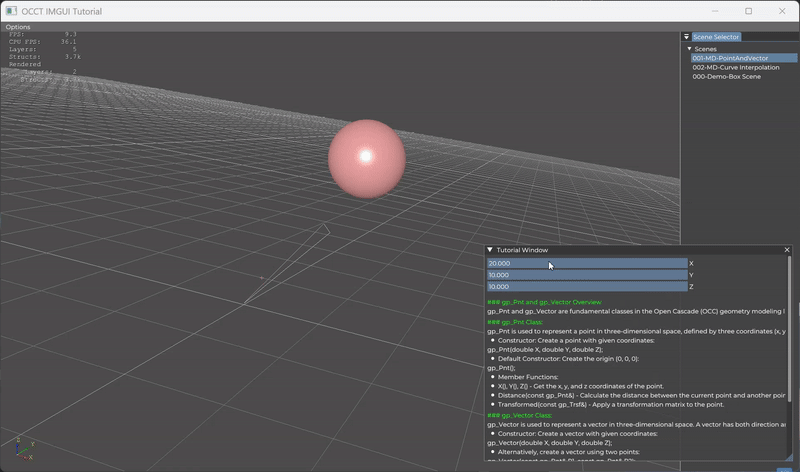Click the '### gp_Vector Class:' heading

(519, 415)
